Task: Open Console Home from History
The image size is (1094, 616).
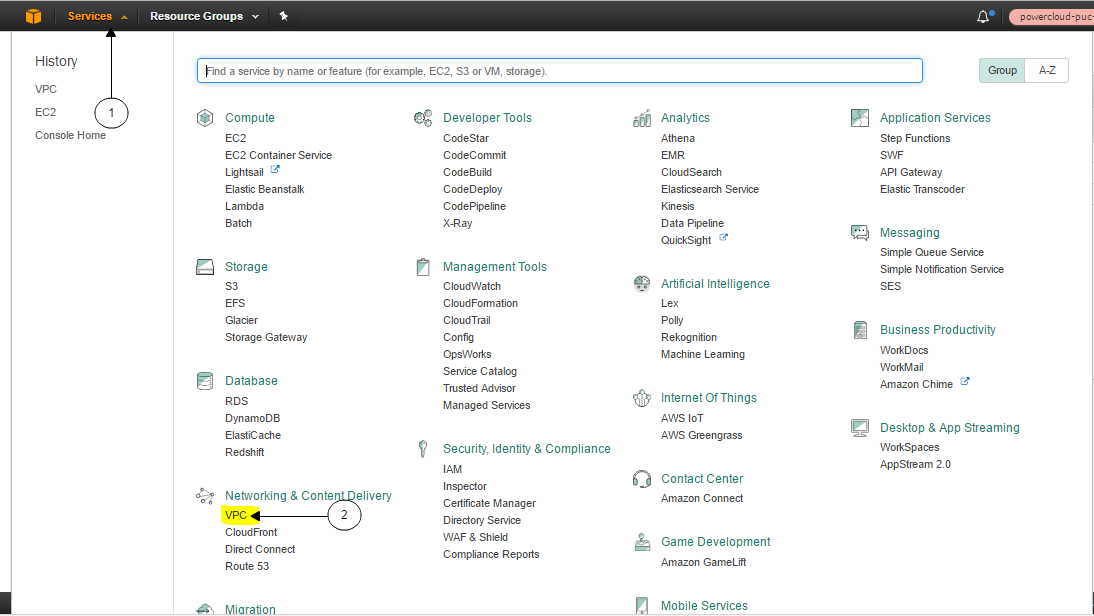Action: pyautogui.click(x=70, y=135)
